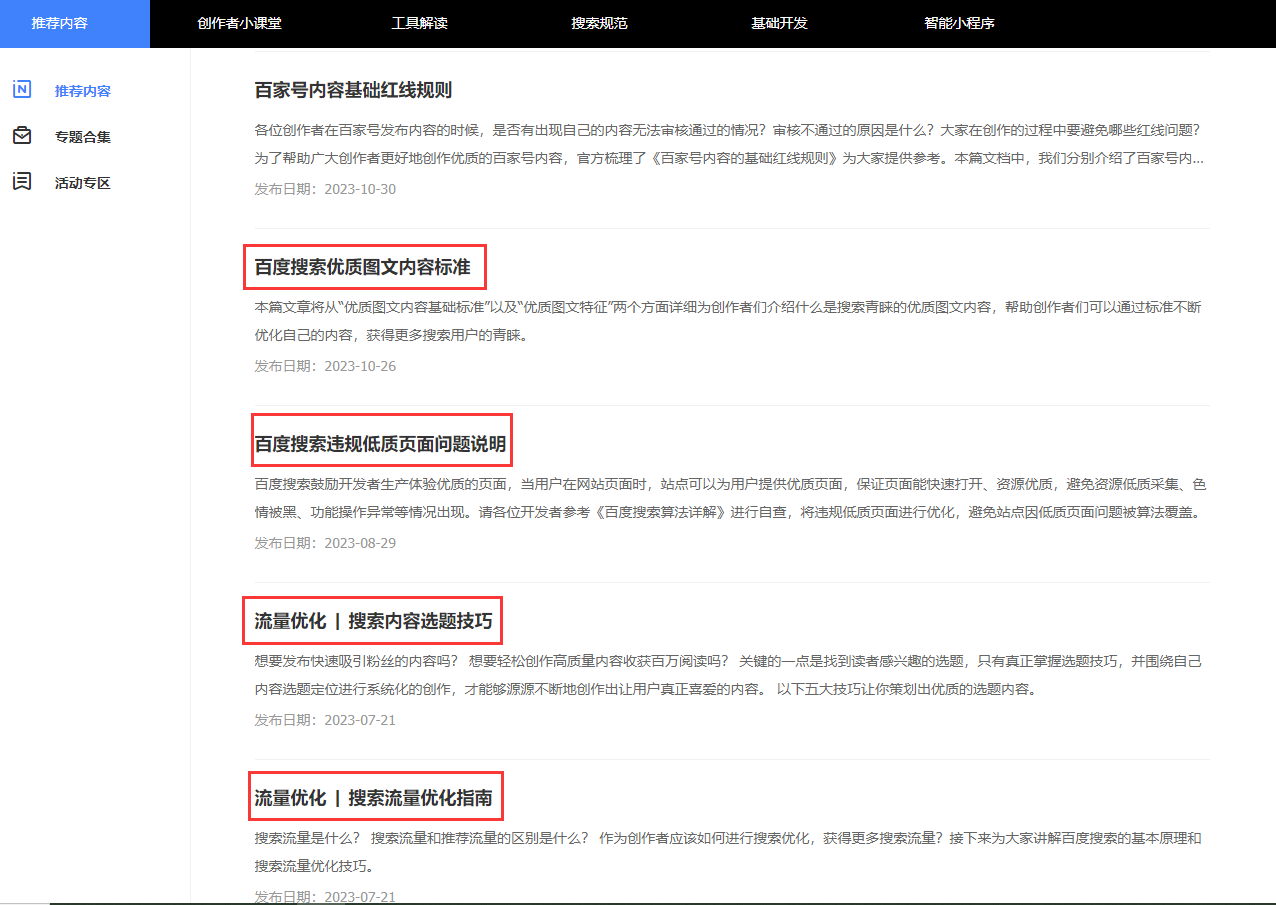Click the summary starting 搜索流量是什么
The width and height of the screenshot is (1276, 905).
[728, 852]
